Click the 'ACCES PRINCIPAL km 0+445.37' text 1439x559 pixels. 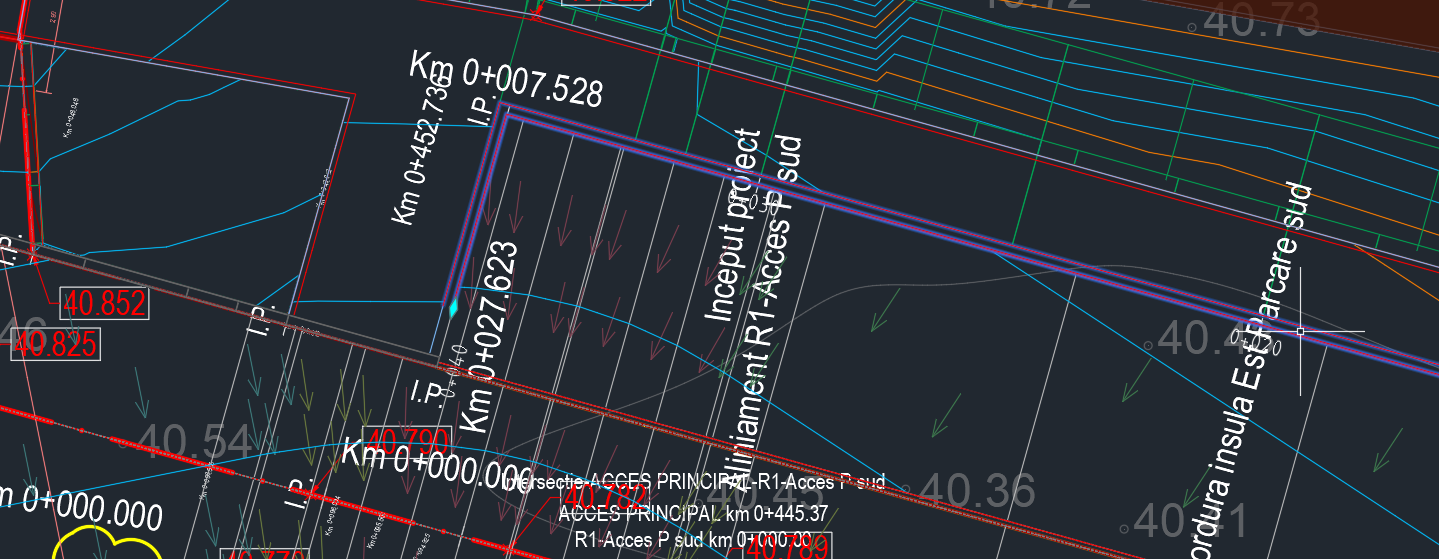tap(693, 514)
